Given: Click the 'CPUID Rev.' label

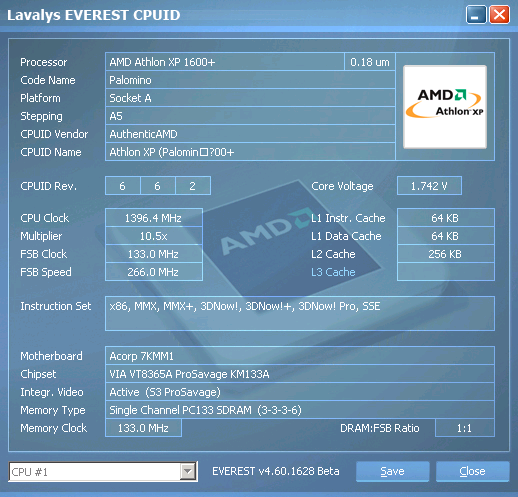Looking at the screenshot, I should pyautogui.click(x=49, y=186).
